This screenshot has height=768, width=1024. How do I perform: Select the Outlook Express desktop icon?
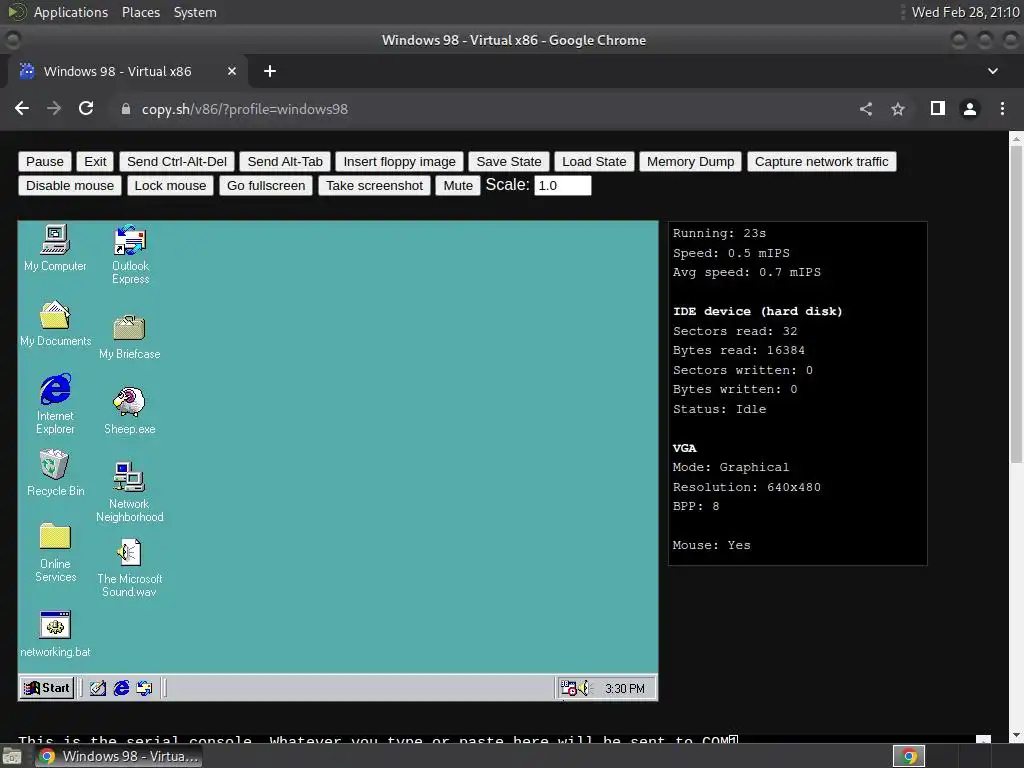point(130,254)
